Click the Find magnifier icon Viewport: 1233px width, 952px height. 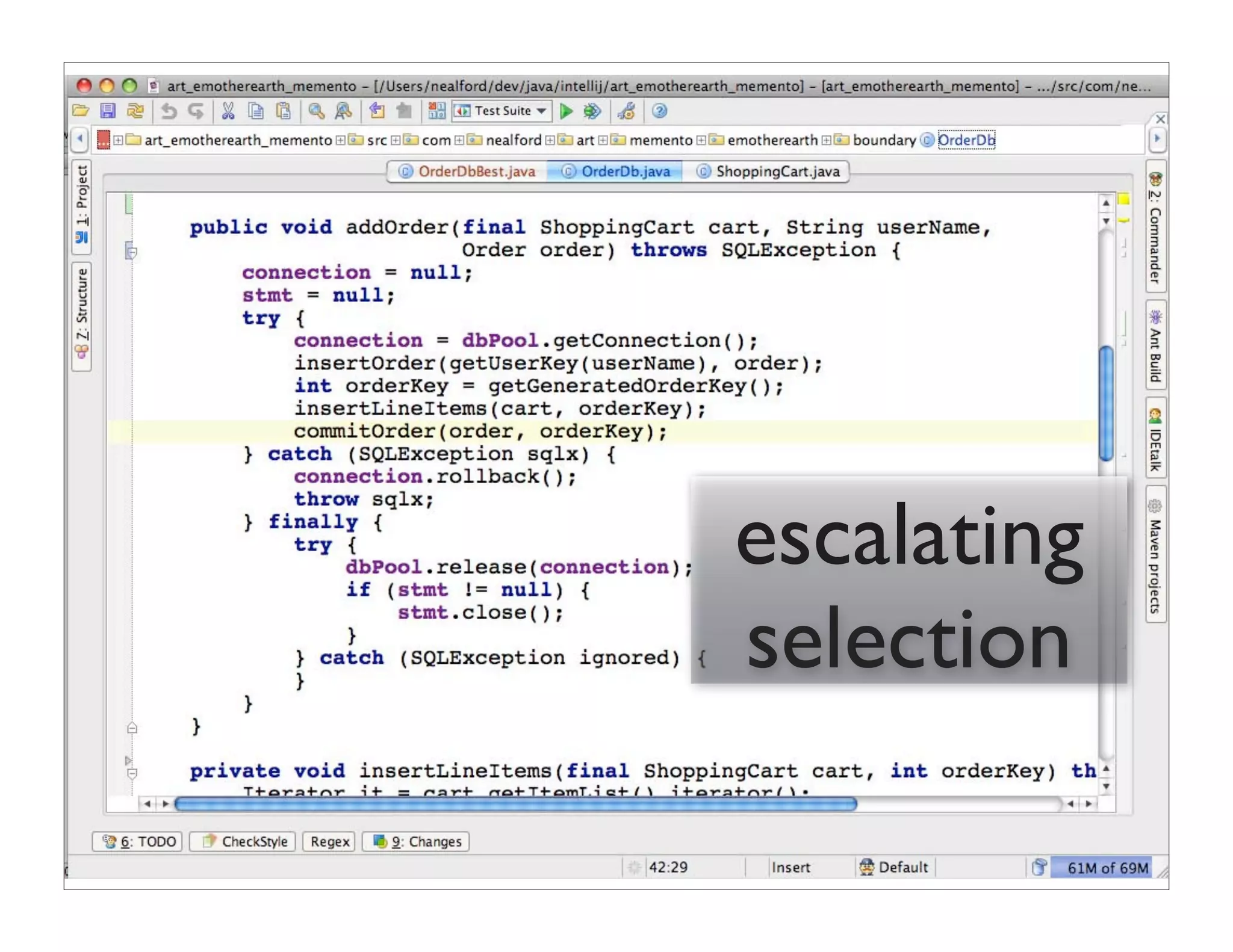315,111
